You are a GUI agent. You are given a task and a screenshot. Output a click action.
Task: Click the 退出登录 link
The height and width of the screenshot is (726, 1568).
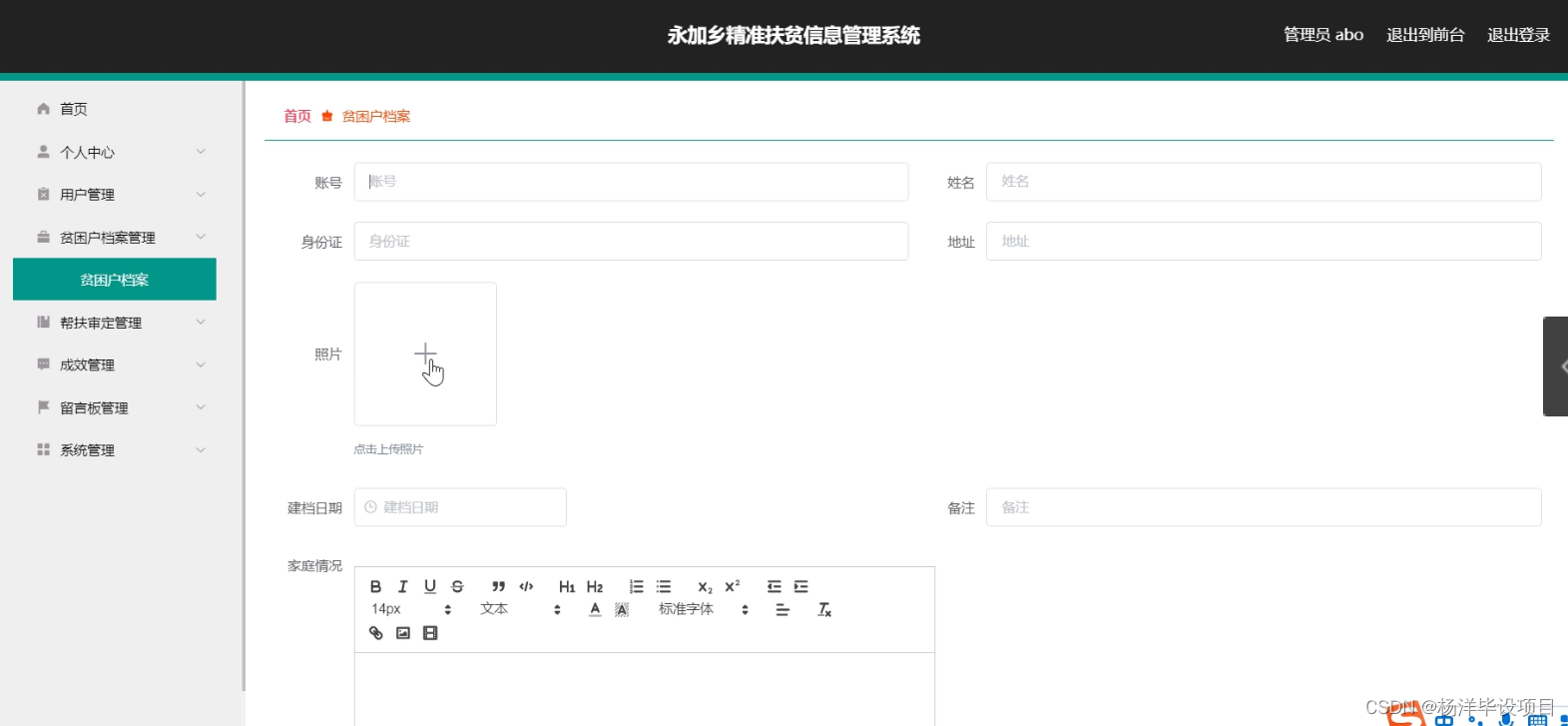[x=1519, y=35]
